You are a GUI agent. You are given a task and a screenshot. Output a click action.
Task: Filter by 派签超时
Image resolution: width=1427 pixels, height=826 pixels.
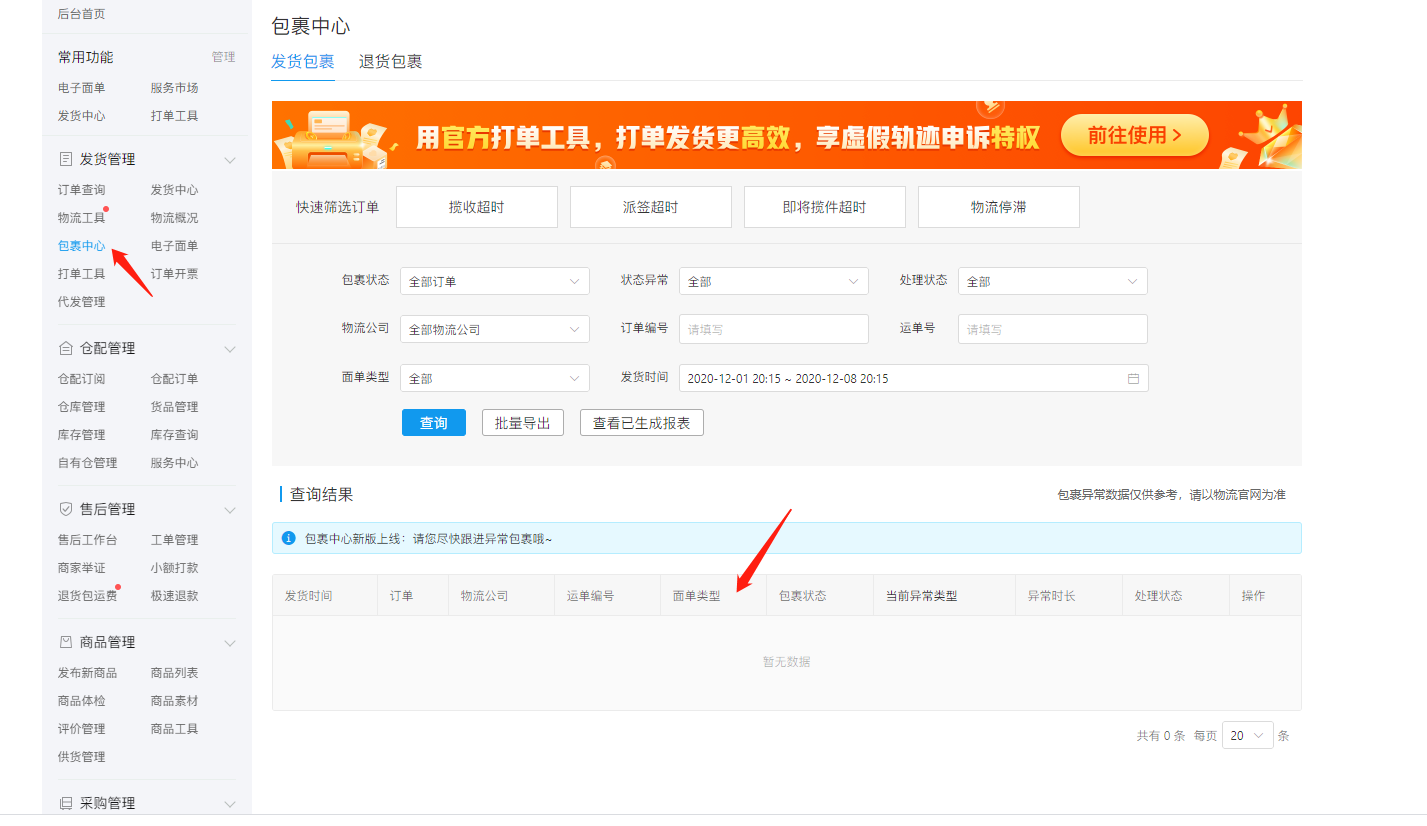651,207
